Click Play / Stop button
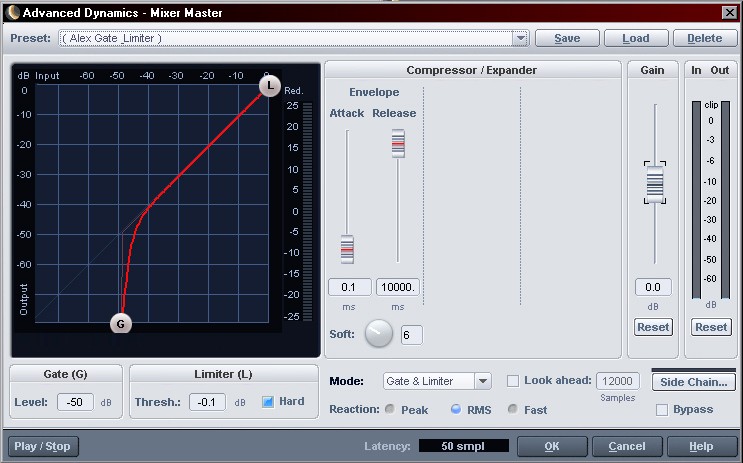Screen dimensions: 743x463 pos(43,446)
